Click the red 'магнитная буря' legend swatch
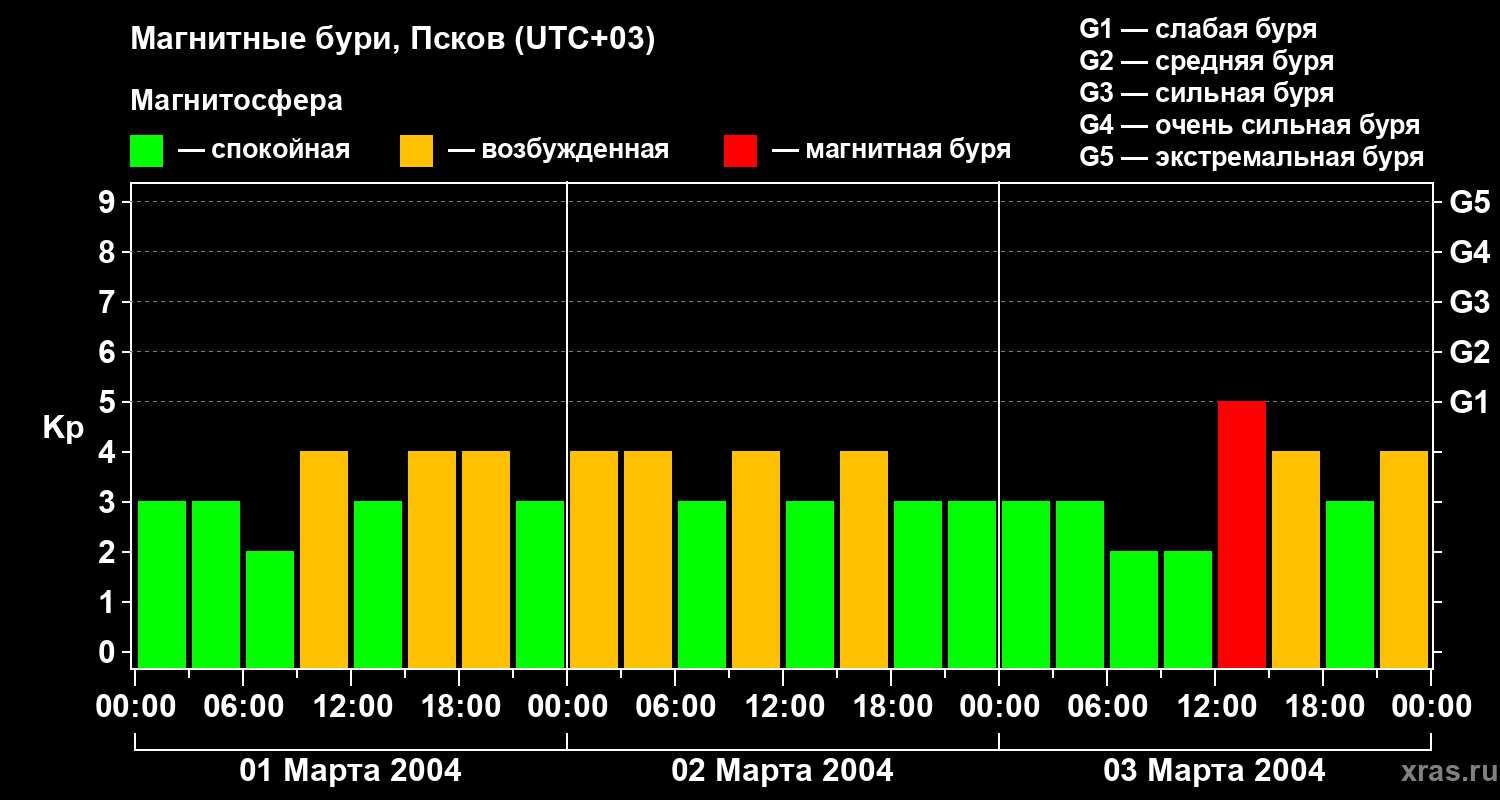The width and height of the screenshot is (1500, 800). click(x=740, y=151)
